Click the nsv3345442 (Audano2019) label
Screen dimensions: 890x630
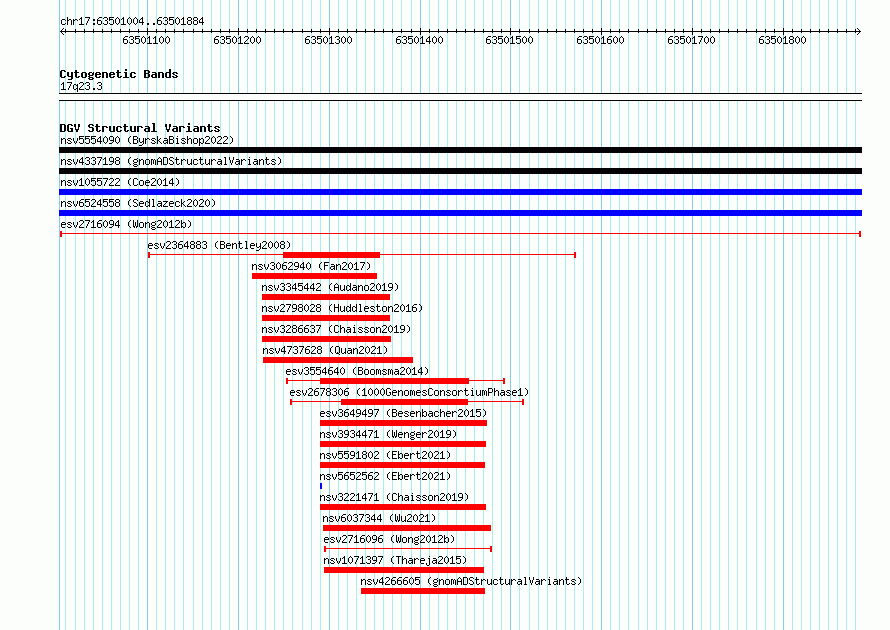330,287
